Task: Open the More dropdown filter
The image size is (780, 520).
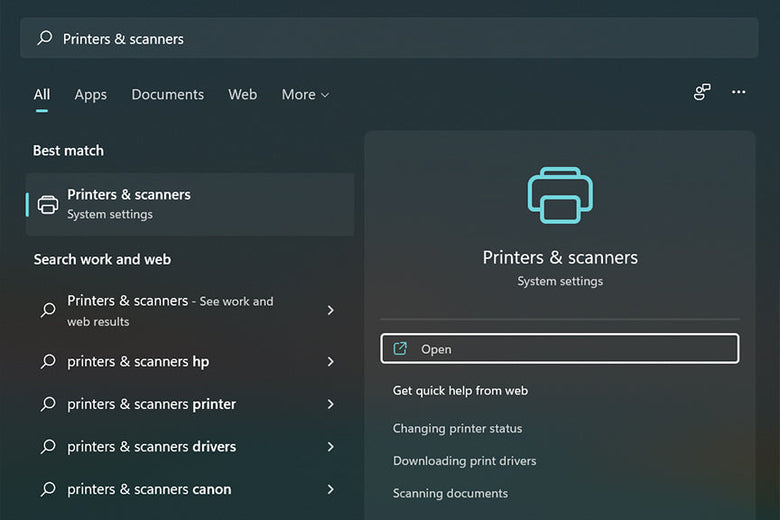Action: click(x=305, y=95)
